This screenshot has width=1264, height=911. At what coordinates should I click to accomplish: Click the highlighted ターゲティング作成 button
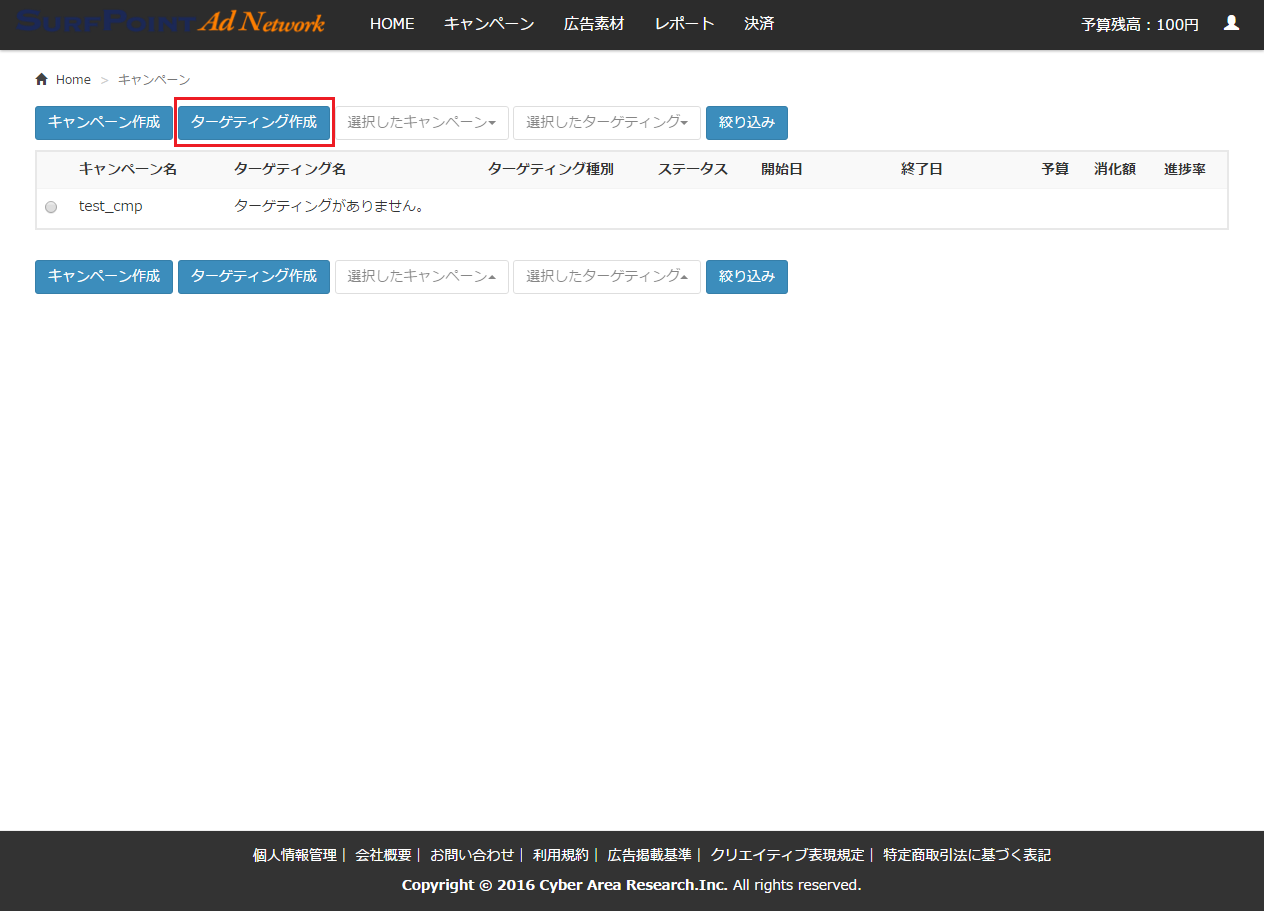pyautogui.click(x=254, y=123)
